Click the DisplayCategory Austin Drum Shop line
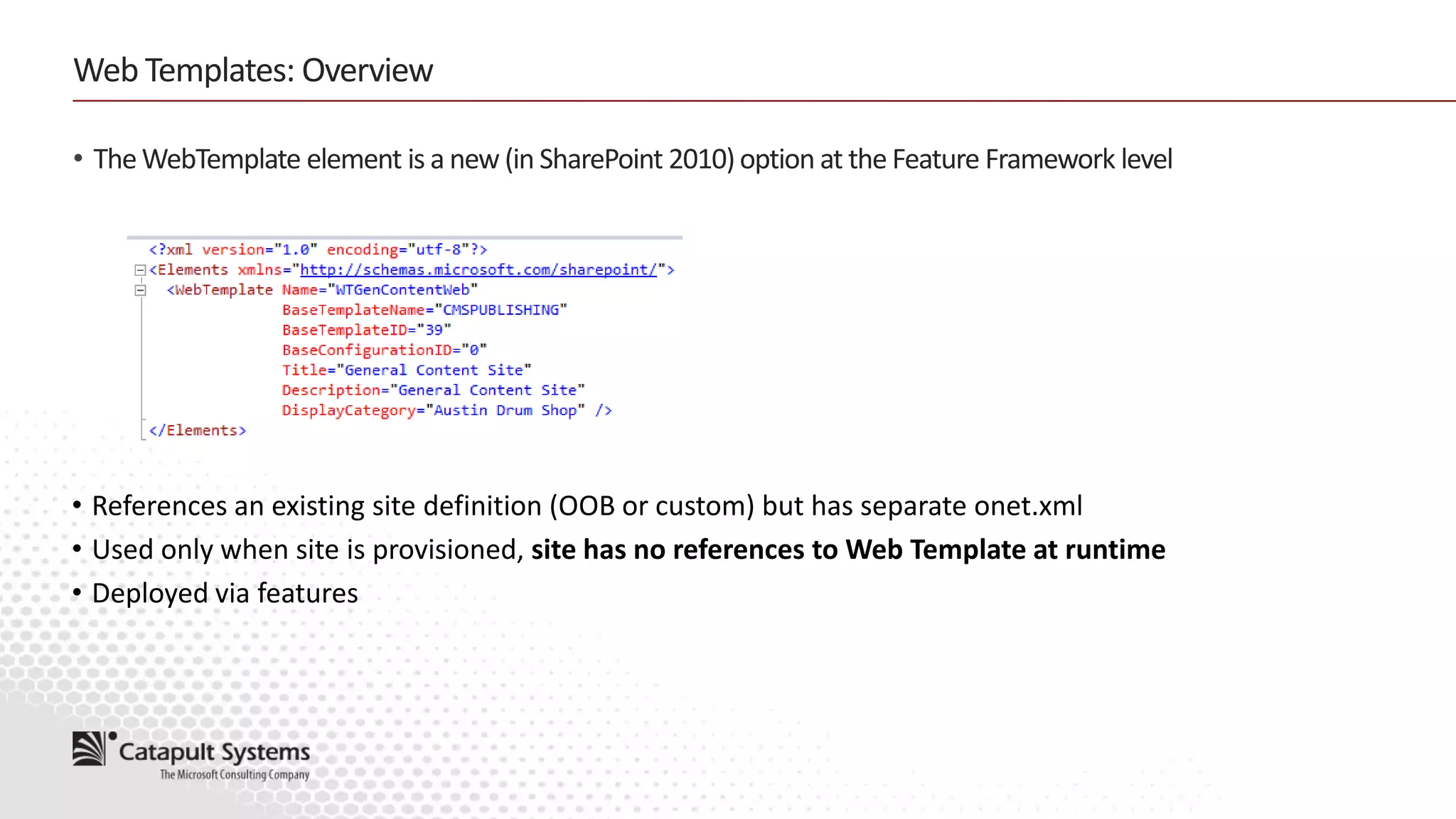The width and height of the screenshot is (1456, 819). coord(446,410)
